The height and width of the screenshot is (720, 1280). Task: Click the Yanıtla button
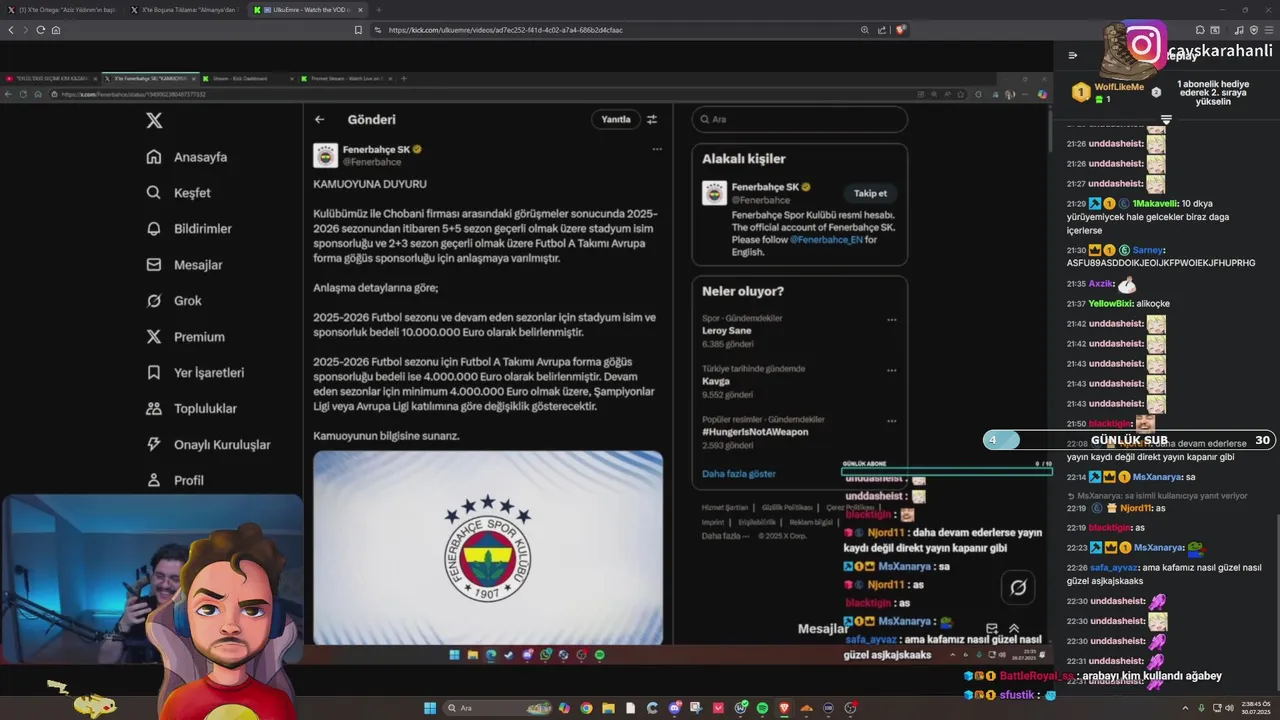616,119
